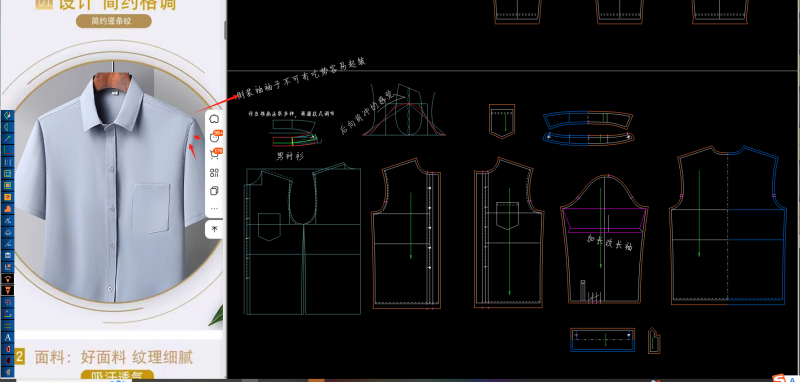Click the 男衬衫 handwritten label
This screenshot has width=800, height=382.
point(289,157)
